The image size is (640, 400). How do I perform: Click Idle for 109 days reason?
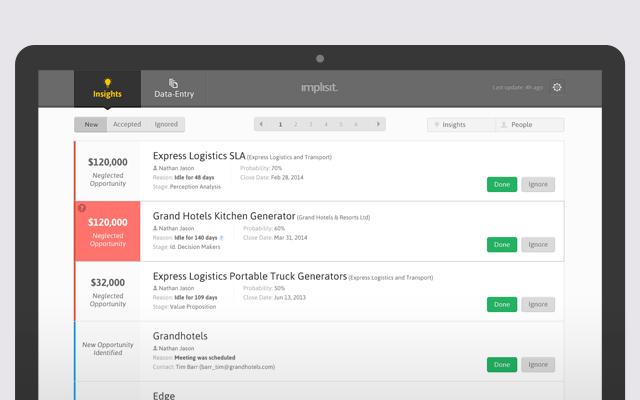196,298
